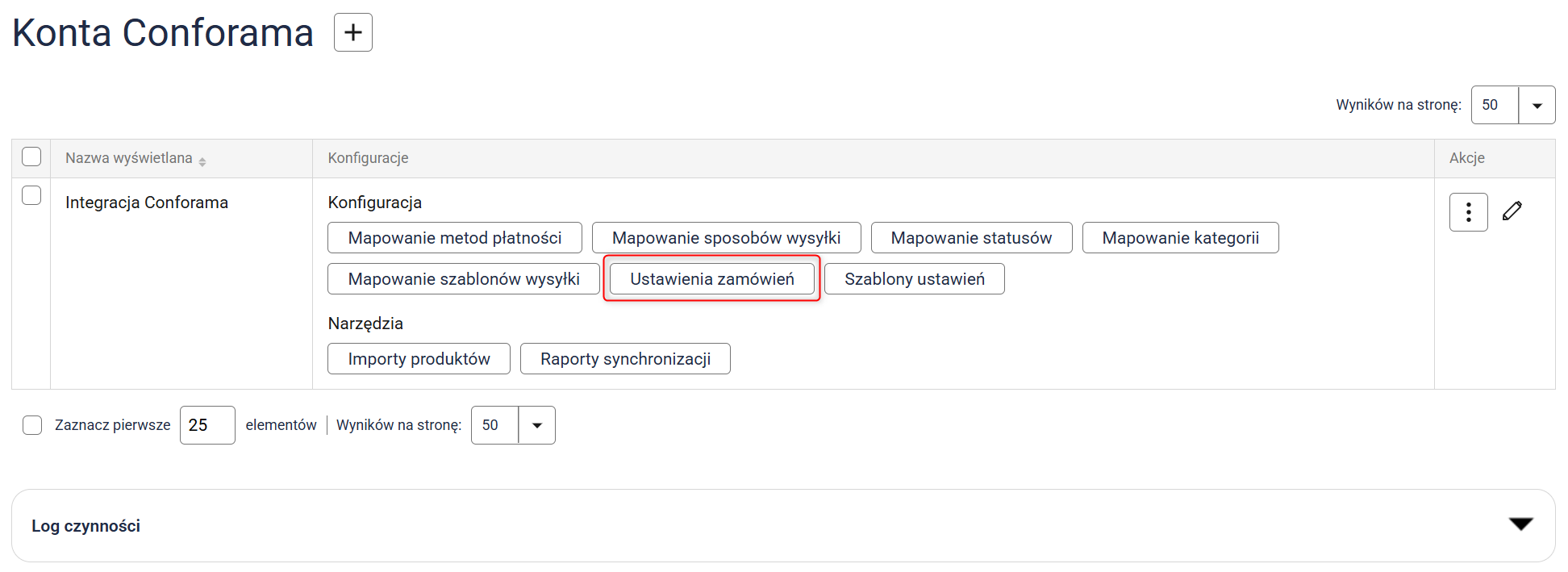1568x572 pixels.
Task: Open bottom Wyników na stronę dropdown
Action: pos(536,425)
